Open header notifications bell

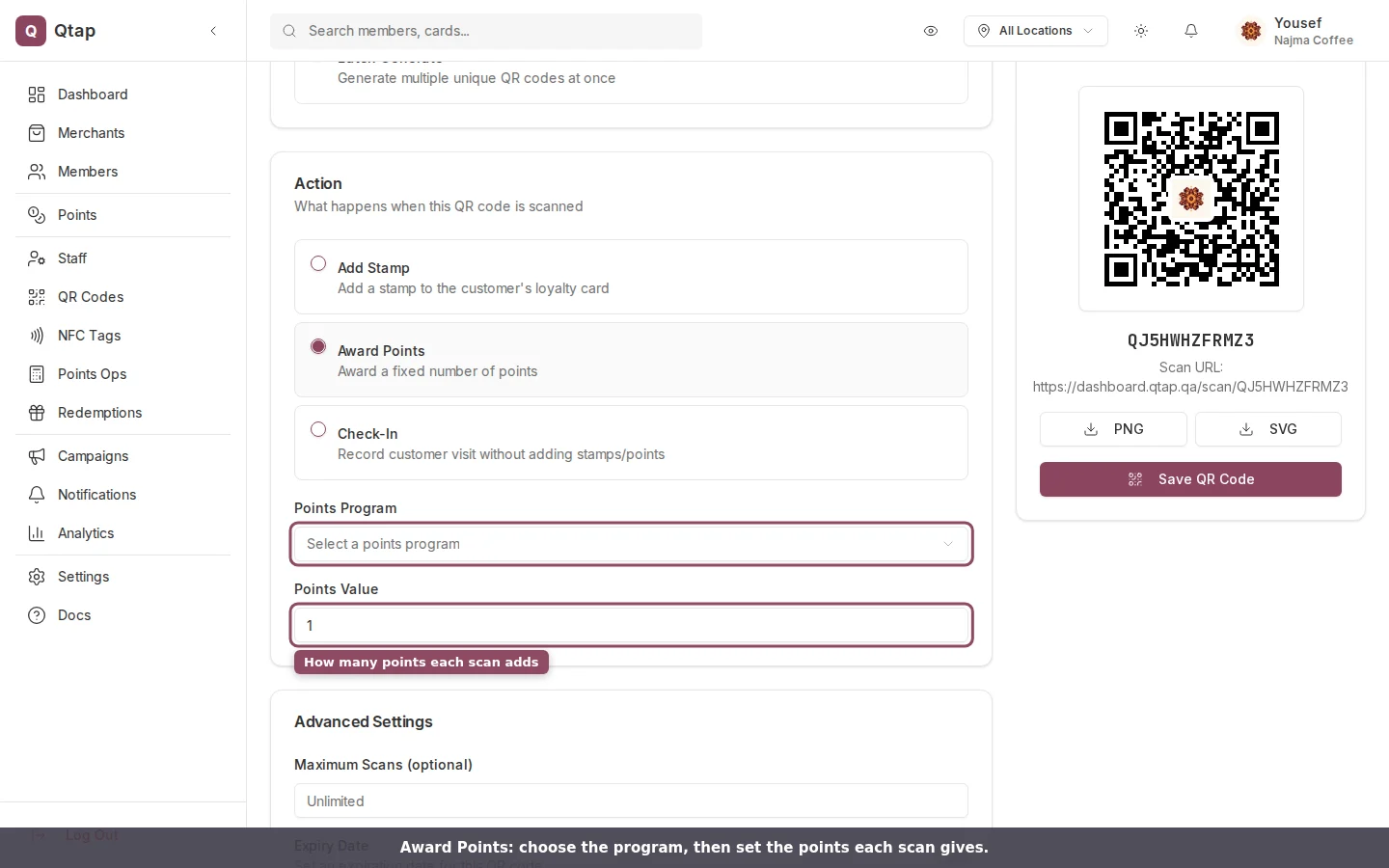pos(1191,31)
